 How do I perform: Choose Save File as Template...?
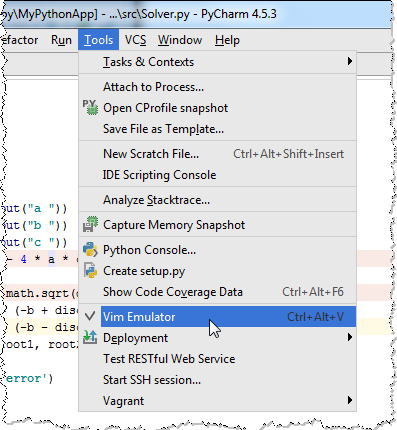[217, 129]
